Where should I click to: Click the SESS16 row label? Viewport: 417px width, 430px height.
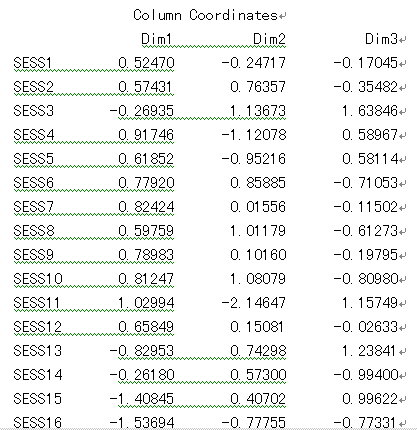click(x=38, y=423)
